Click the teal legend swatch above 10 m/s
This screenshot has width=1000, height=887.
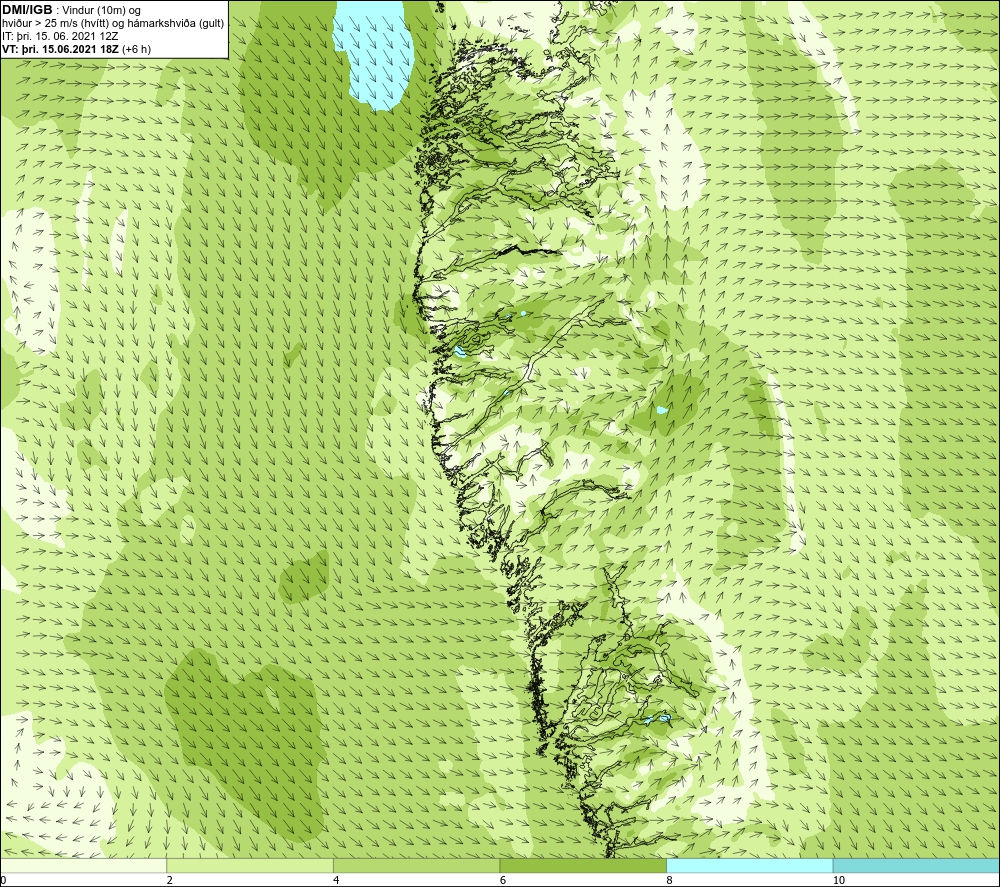click(916, 865)
